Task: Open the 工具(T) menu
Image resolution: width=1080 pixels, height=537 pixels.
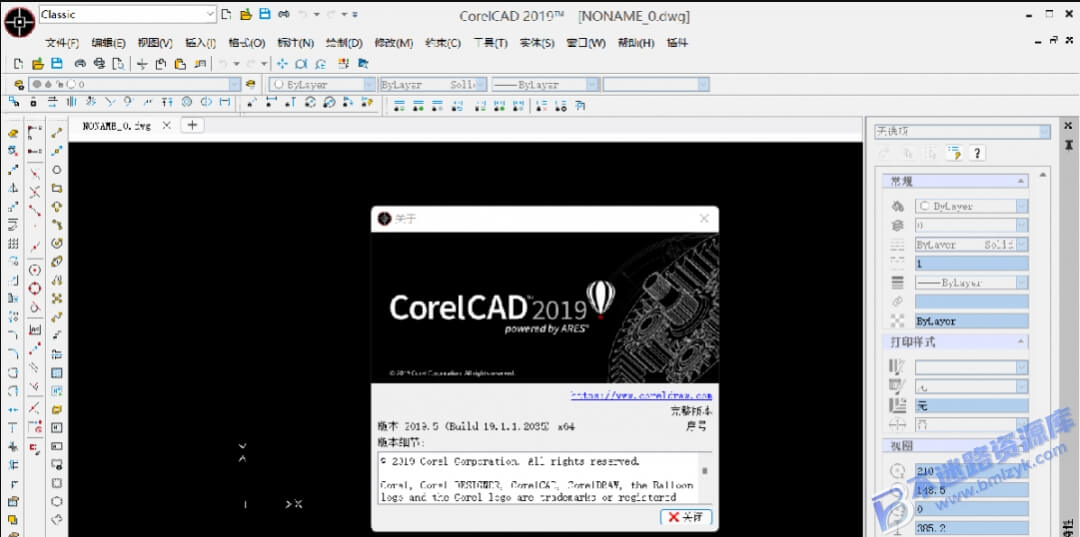Action: (x=490, y=43)
